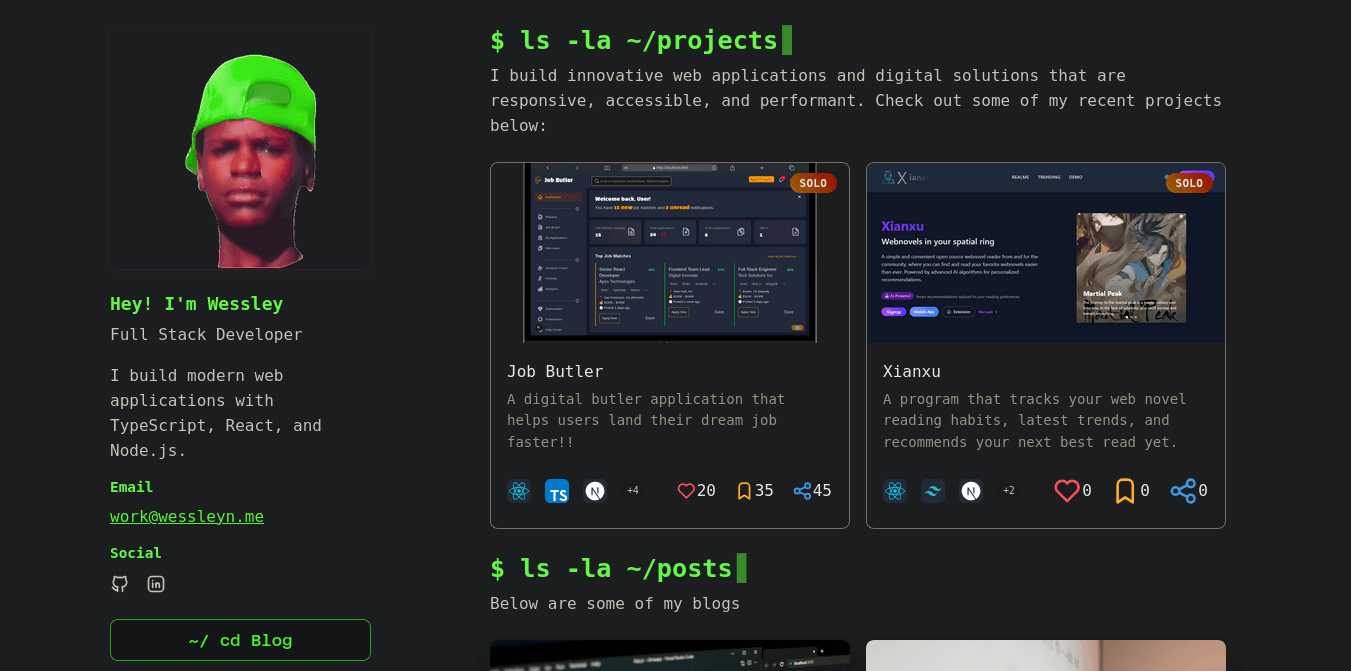The width and height of the screenshot is (1351, 671).
Task: Select the Next.js icon on Job Butler card
Action: point(595,491)
